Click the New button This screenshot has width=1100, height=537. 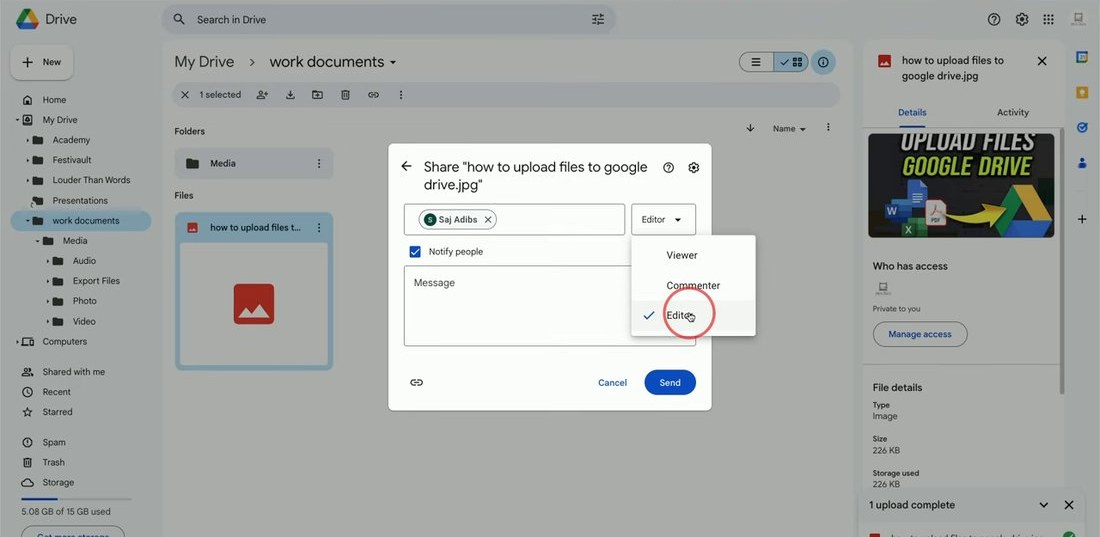pyautogui.click(x=42, y=62)
